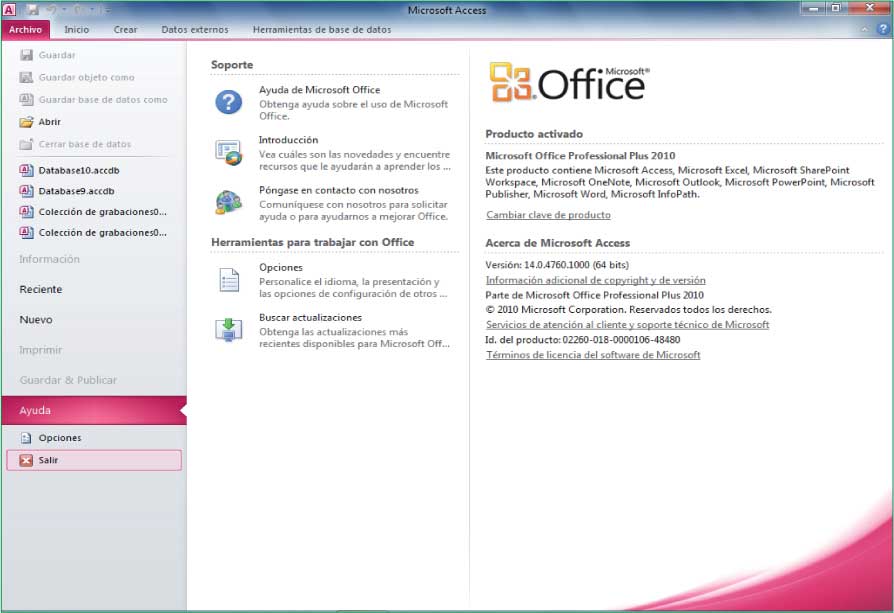Click the Save icon in quick access toolbar
This screenshot has width=894, height=613.
click(32, 10)
